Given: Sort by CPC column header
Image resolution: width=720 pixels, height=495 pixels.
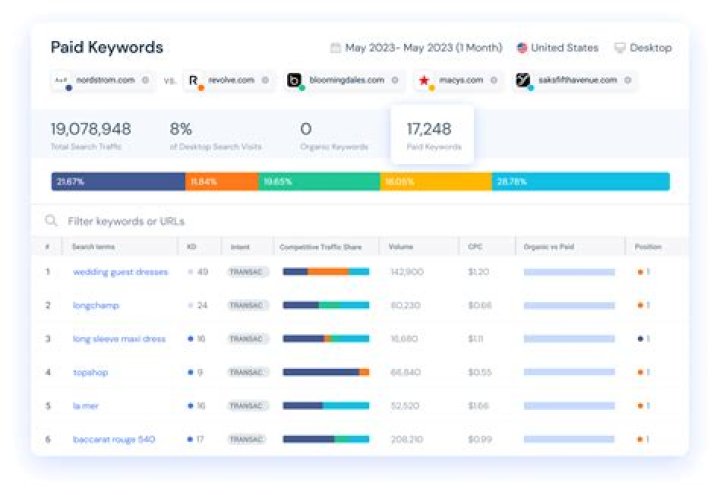Looking at the screenshot, I should [475, 247].
